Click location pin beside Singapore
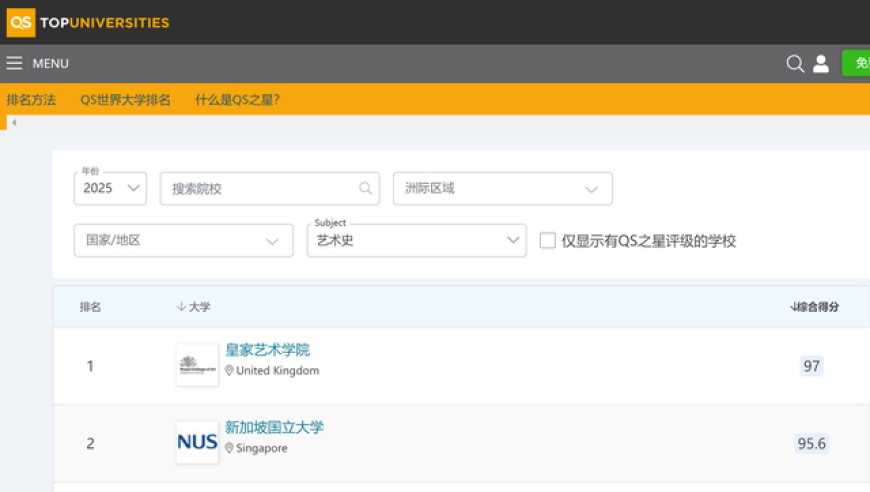This screenshot has width=870, height=492. [x=229, y=448]
